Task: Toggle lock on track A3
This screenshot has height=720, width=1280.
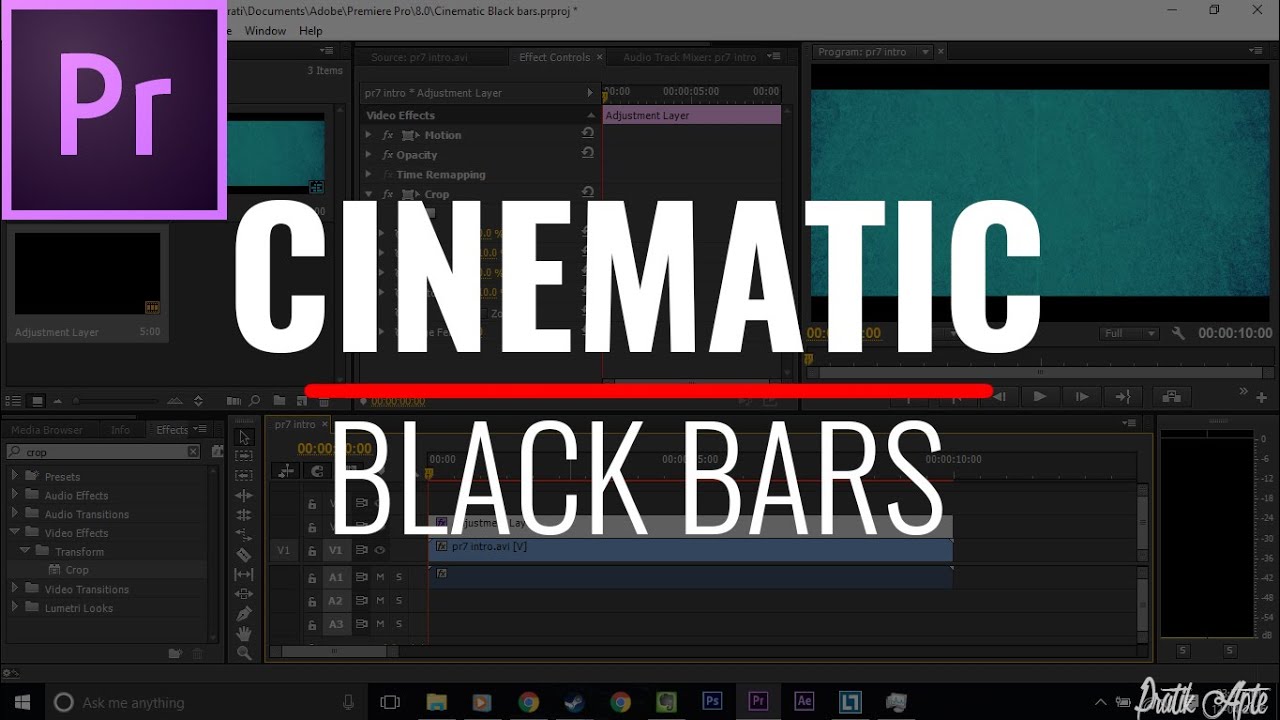Action: pyautogui.click(x=312, y=625)
